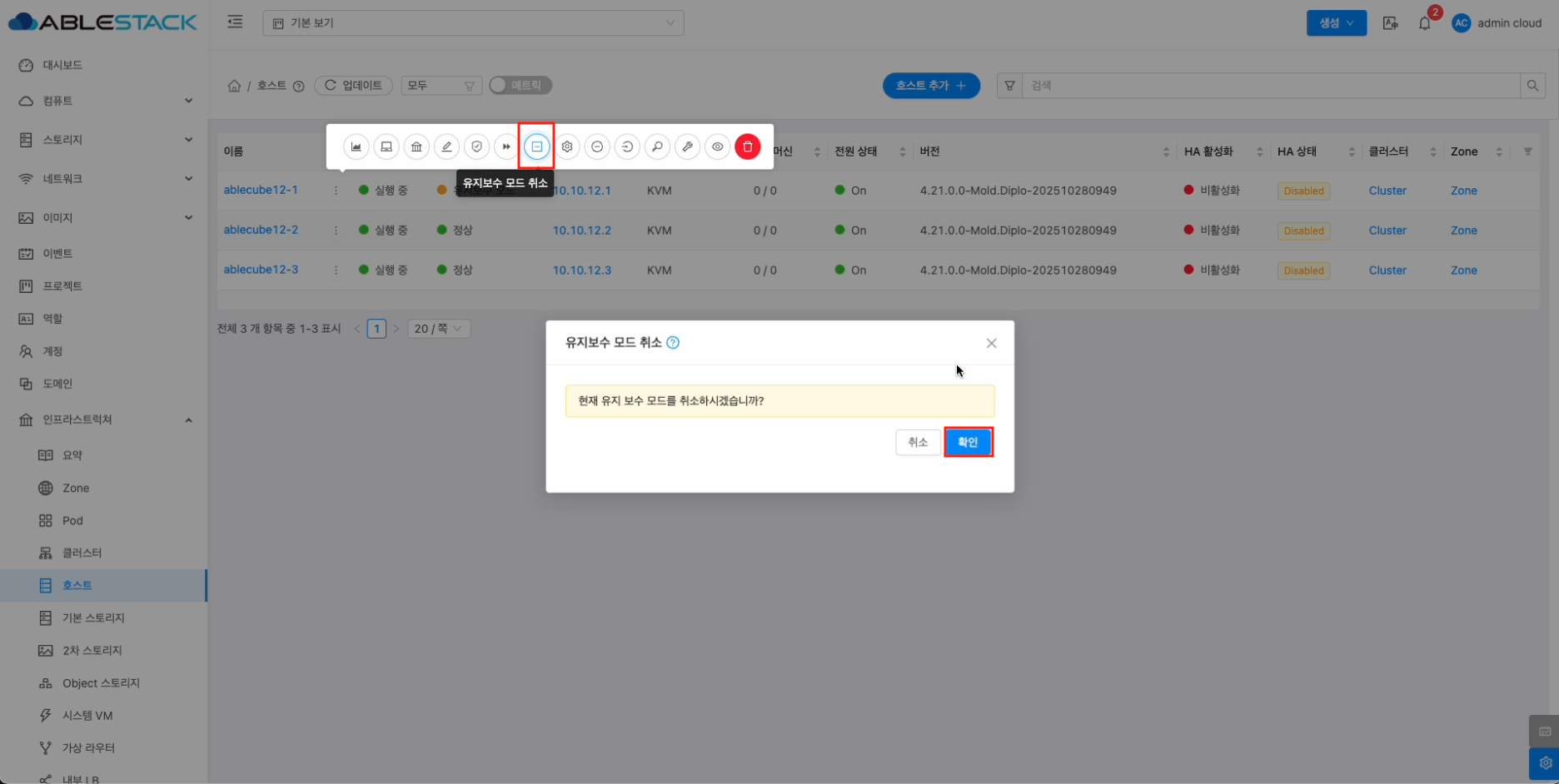Select 대시보드 in the sidebar
Screen dimensions: 1559x784
coord(62,65)
